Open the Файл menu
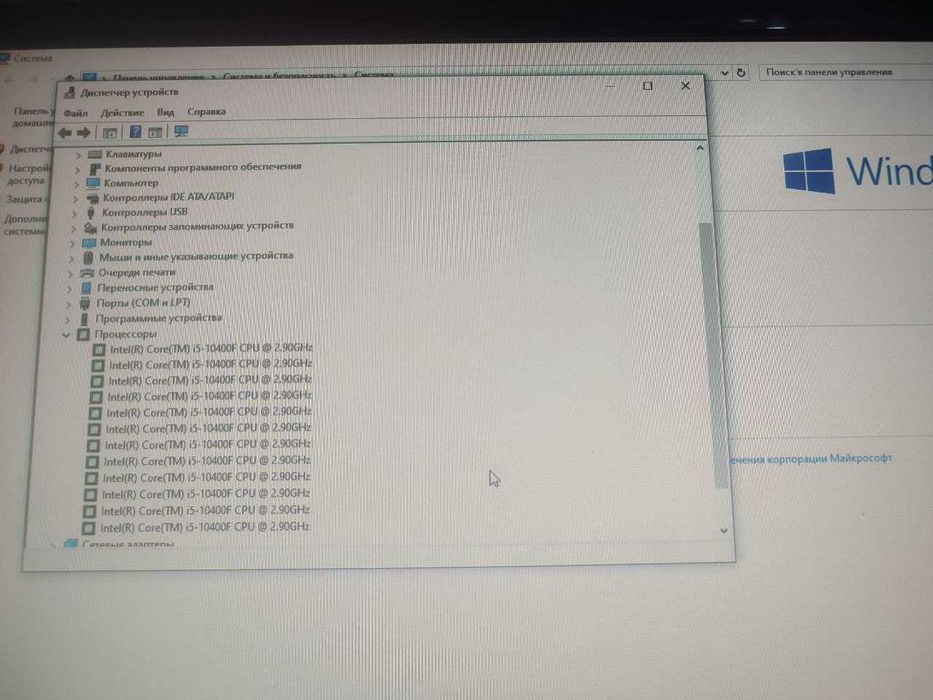The height and width of the screenshot is (700, 933). tap(76, 113)
